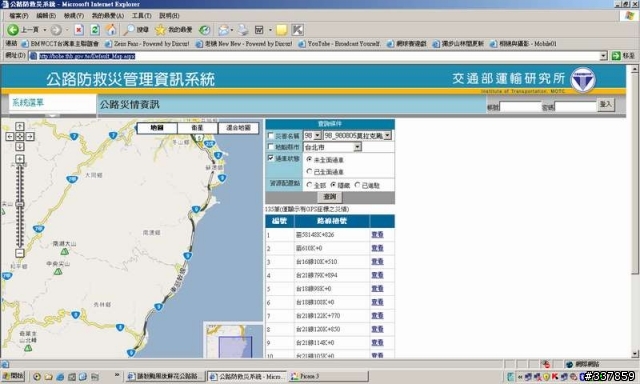Select 隱藏 resource point radio
This screenshot has width=640, height=384.
click(x=333, y=185)
